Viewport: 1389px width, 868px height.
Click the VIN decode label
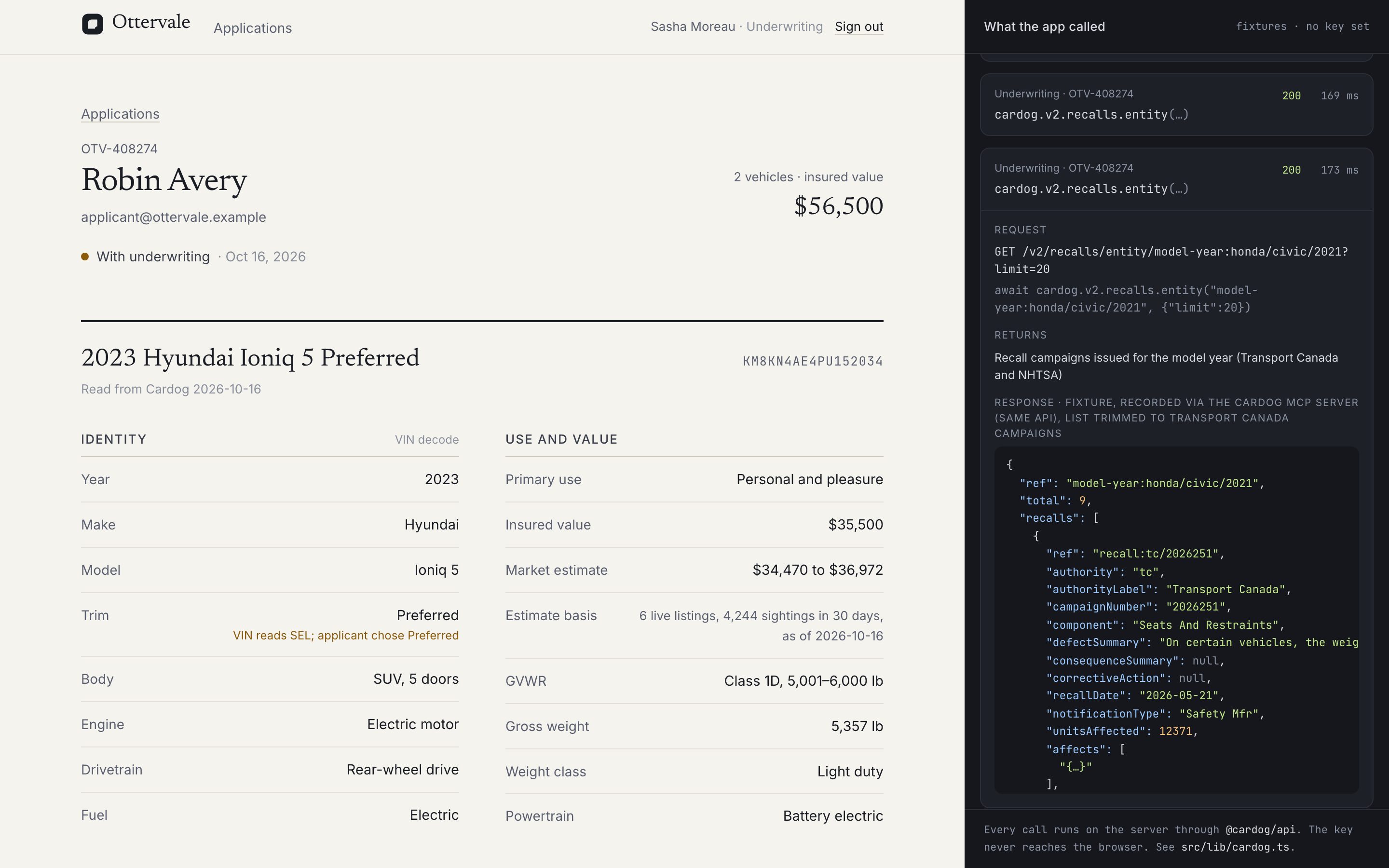426,440
